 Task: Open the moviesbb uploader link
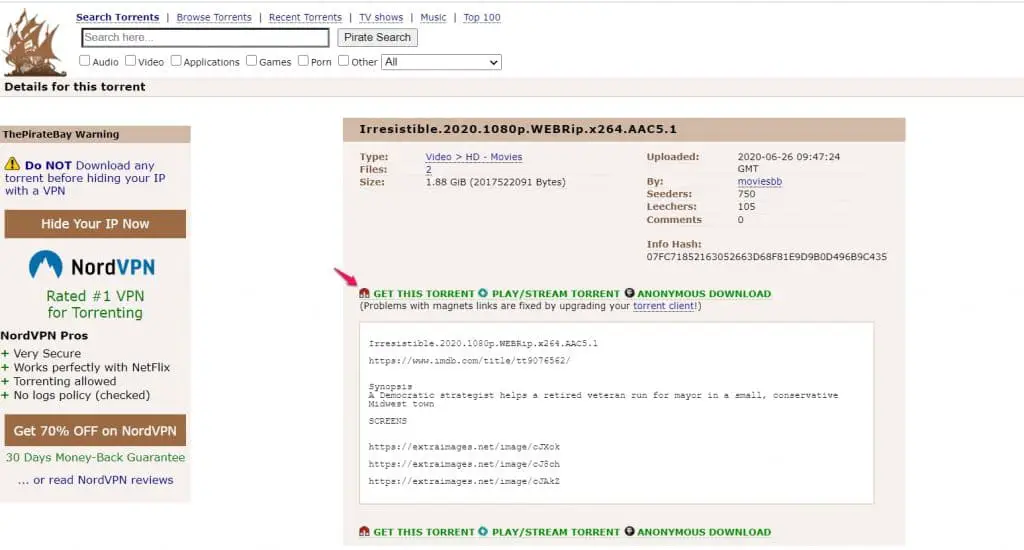759,182
